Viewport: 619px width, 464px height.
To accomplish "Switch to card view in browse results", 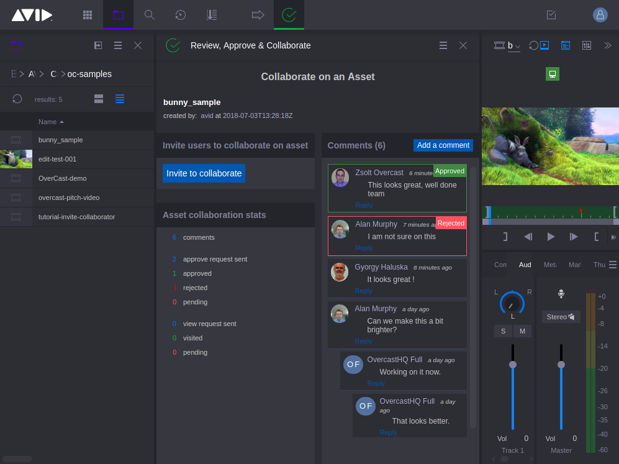I will [99, 99].
